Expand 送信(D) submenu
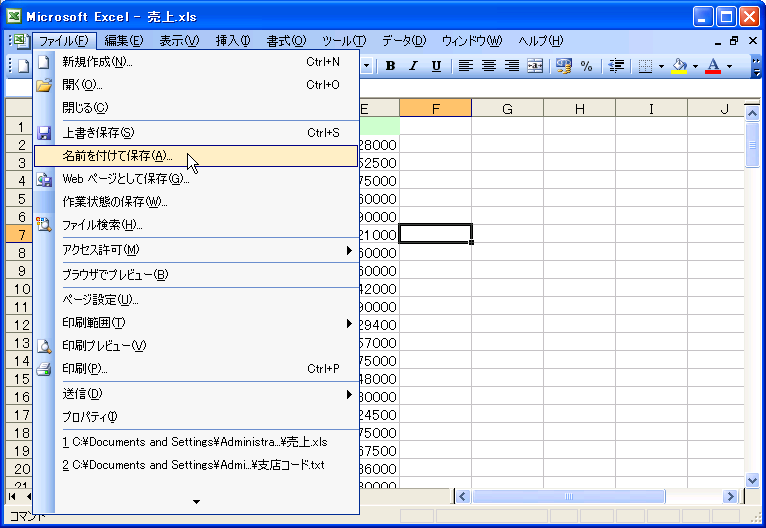Image resolution: width=766 pixels, height=528 pixels. click(x=196, y=394)
